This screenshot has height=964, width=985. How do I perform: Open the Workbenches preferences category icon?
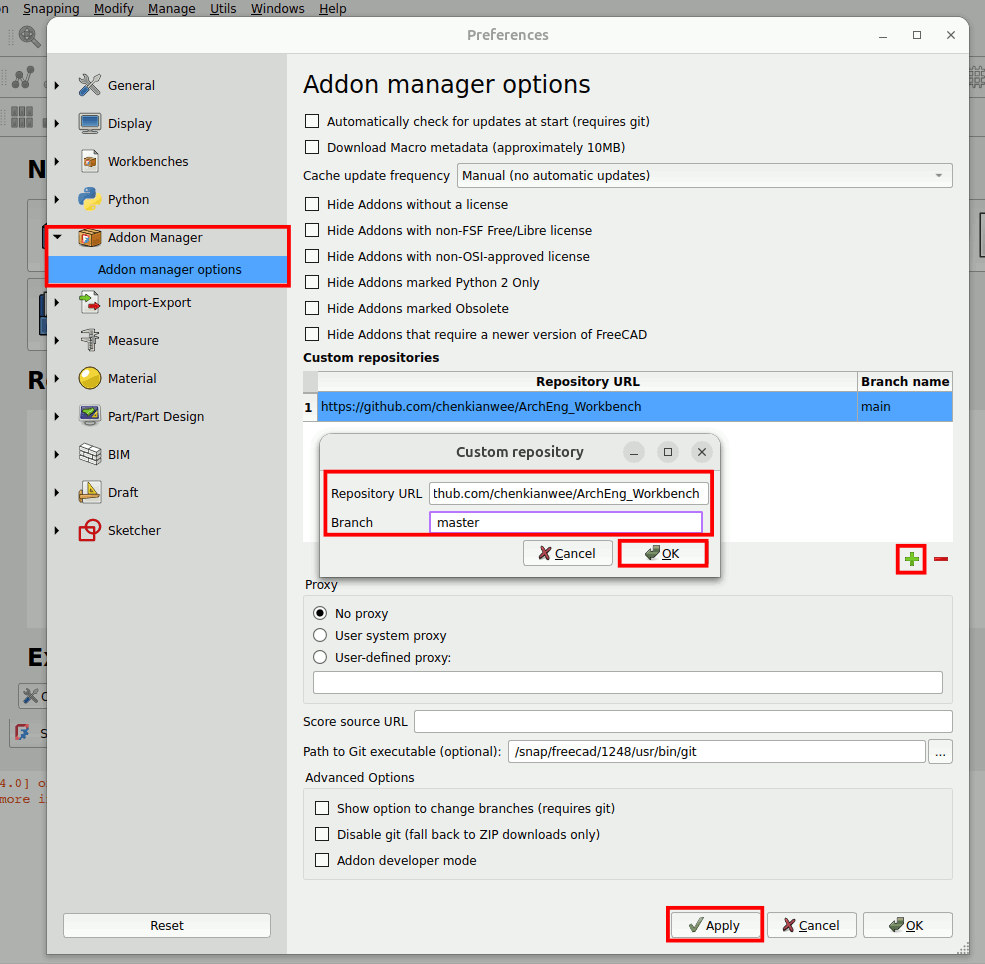click(x=90, y=161)
